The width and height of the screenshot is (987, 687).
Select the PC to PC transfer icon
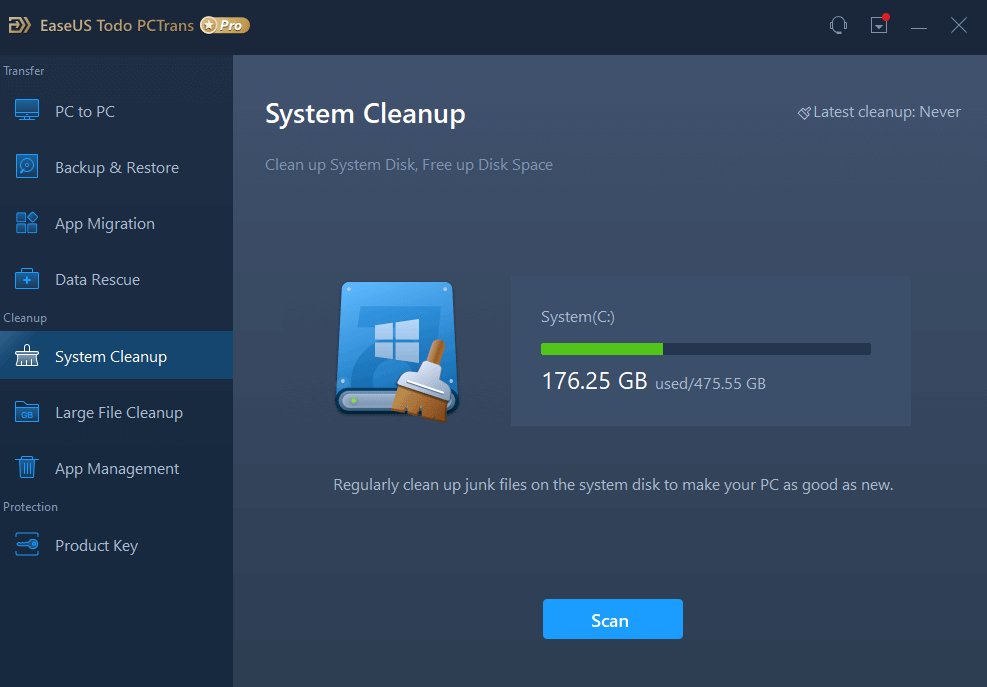[x=27, y=110]
